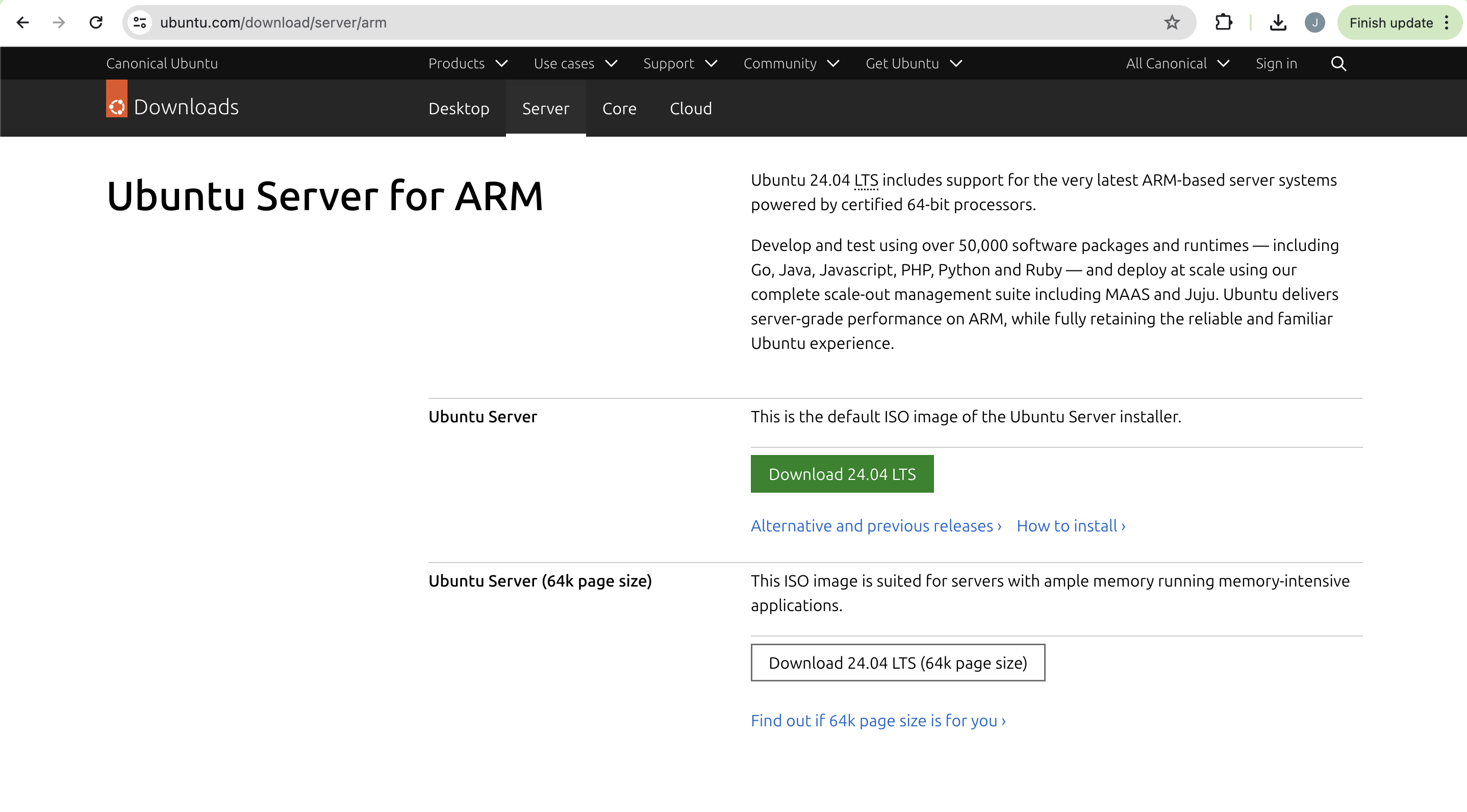Reload the current page
1467x812 pixels.
pyautogui.click(x=96, y=23)
